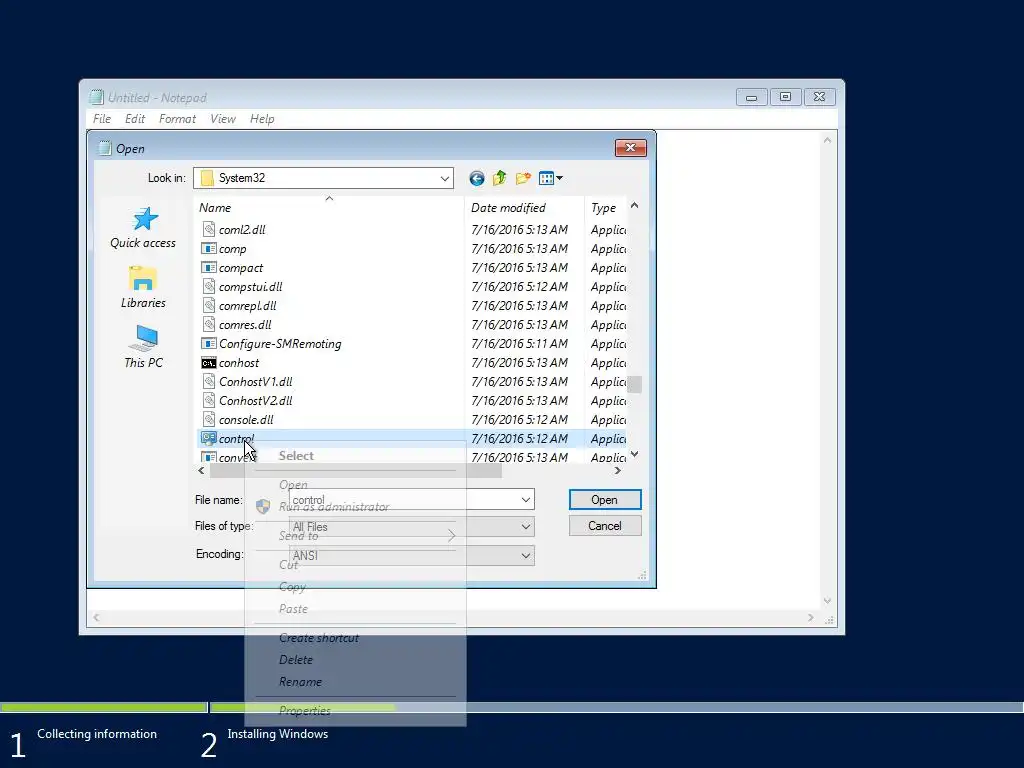The width and height of the screenshot is (1024, 768).
Task: Sort by Date modified column header
Action: [524, 208]
